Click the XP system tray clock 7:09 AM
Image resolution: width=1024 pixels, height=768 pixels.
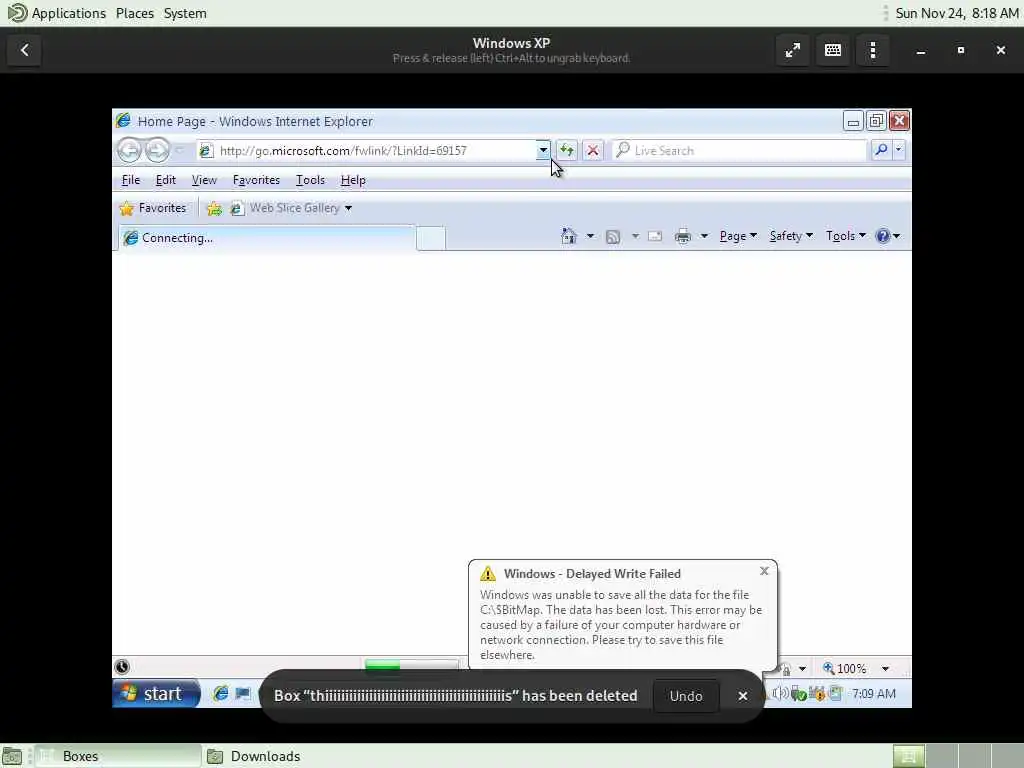point(874,694)
